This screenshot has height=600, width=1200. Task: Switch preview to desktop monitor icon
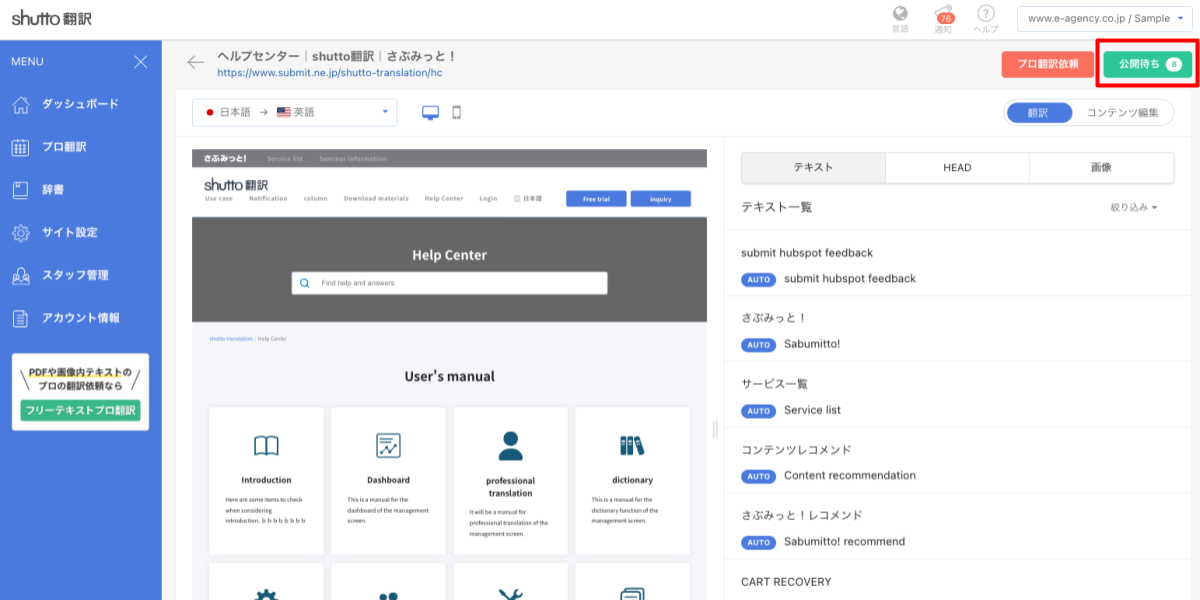click(x=431, y=113)
